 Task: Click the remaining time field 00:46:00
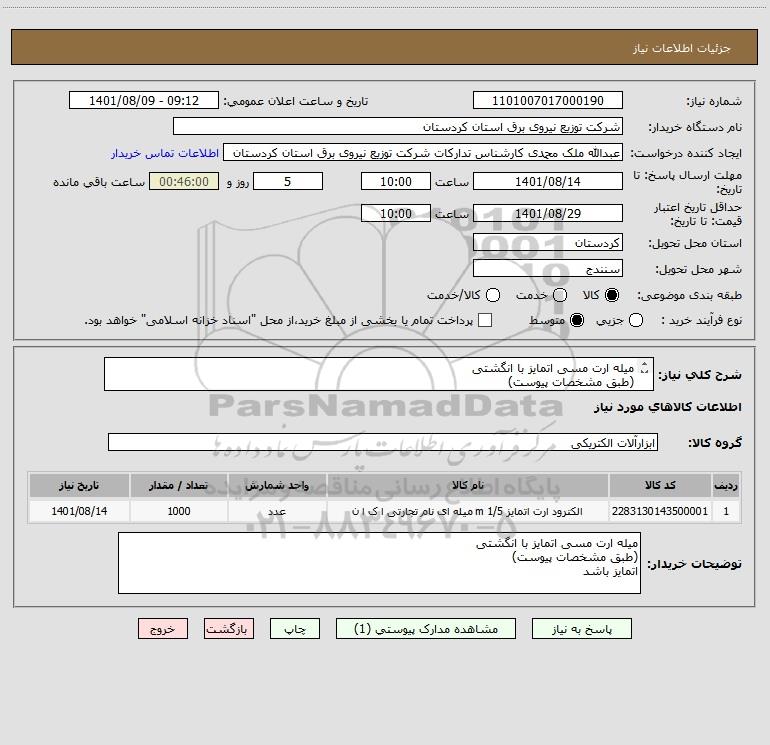pyautogui.click(x=184, y=181)
